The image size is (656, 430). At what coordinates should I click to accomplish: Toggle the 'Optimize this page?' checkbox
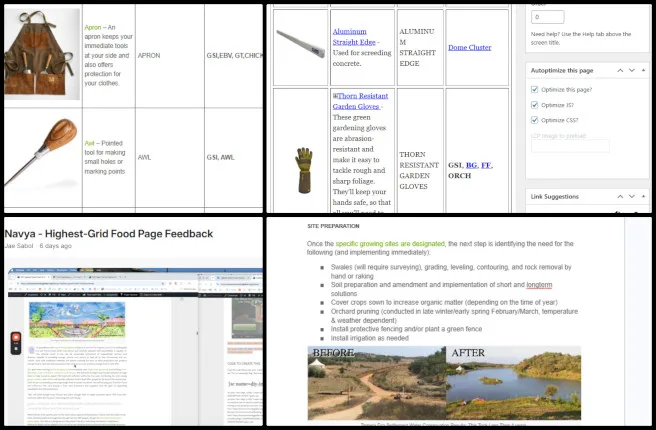coord(534,90)
